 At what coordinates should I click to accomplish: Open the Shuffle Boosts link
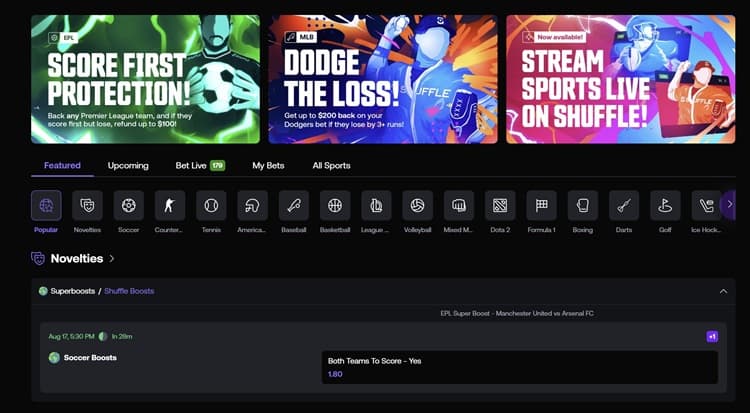(x=129, y=291)
